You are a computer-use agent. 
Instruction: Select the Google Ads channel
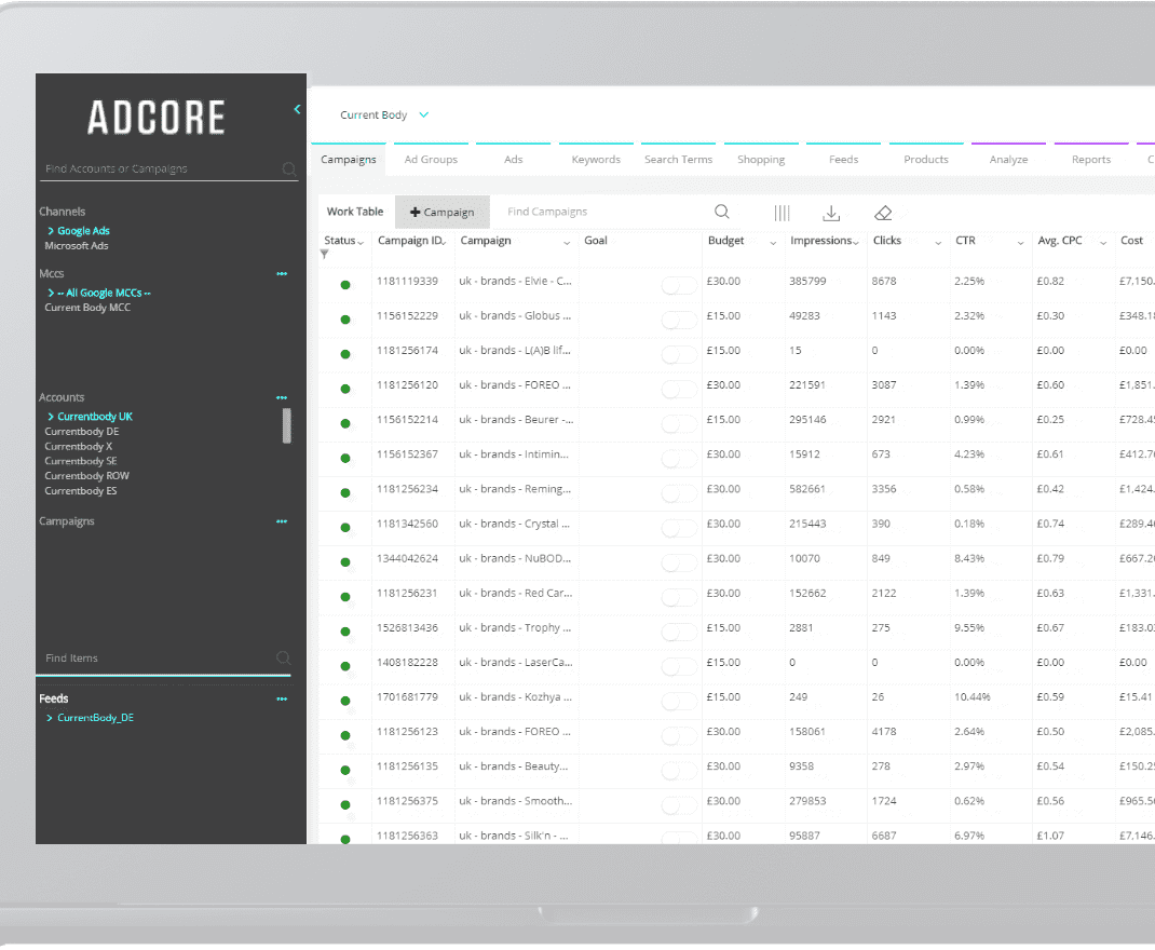point(83,231)
